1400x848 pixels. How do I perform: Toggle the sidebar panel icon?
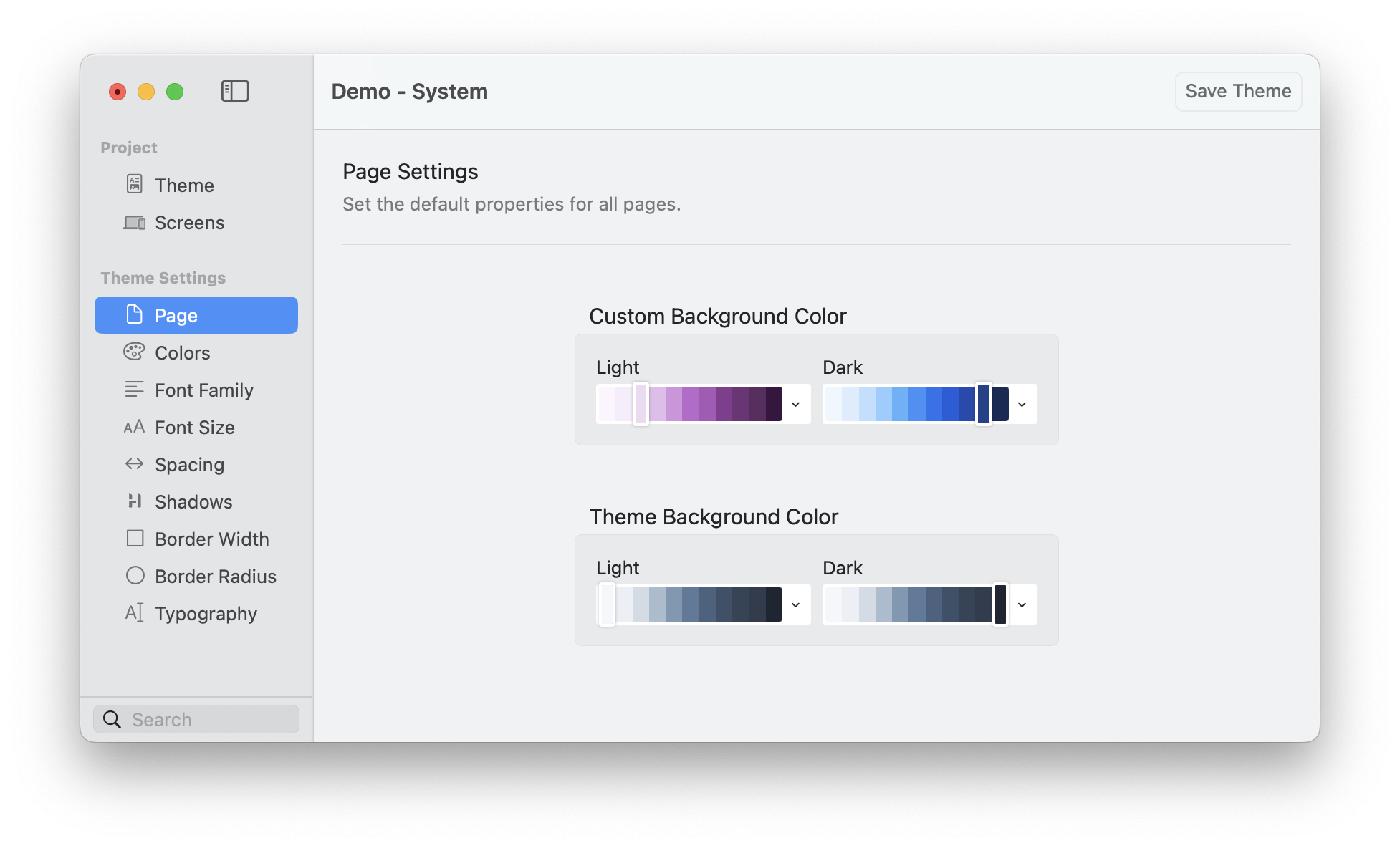[235, 91]
